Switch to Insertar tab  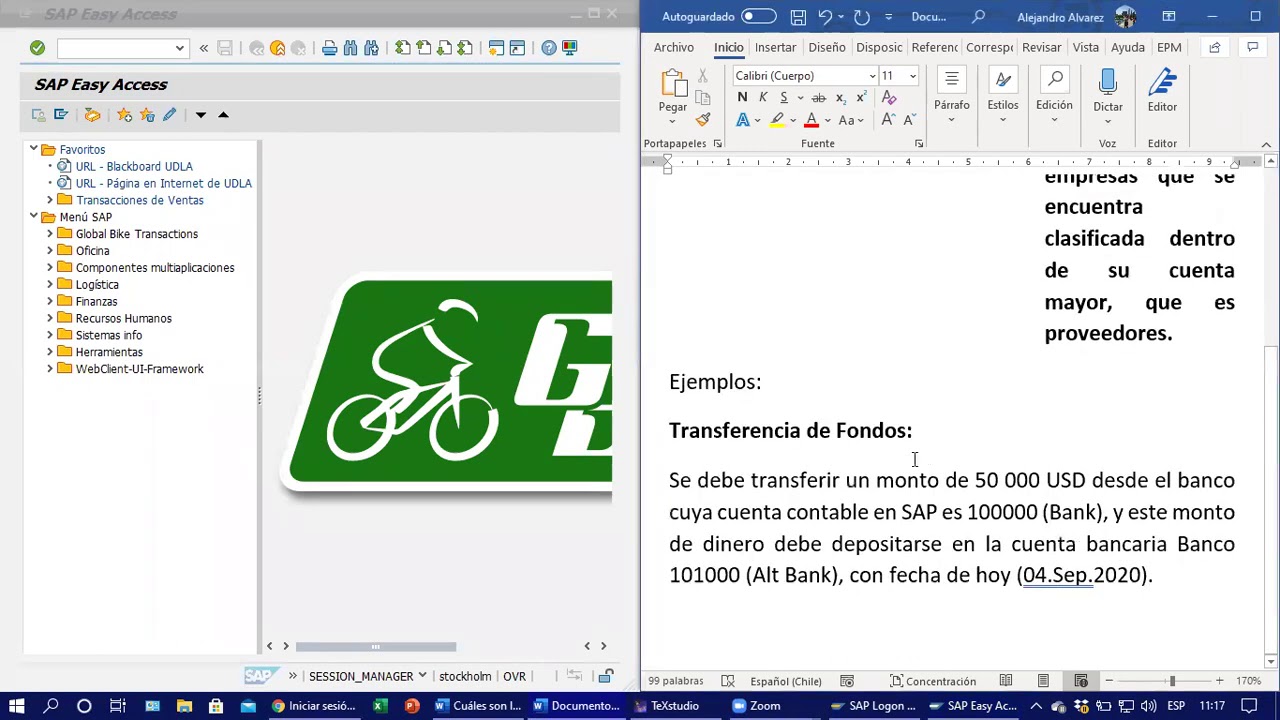[775, 47]
